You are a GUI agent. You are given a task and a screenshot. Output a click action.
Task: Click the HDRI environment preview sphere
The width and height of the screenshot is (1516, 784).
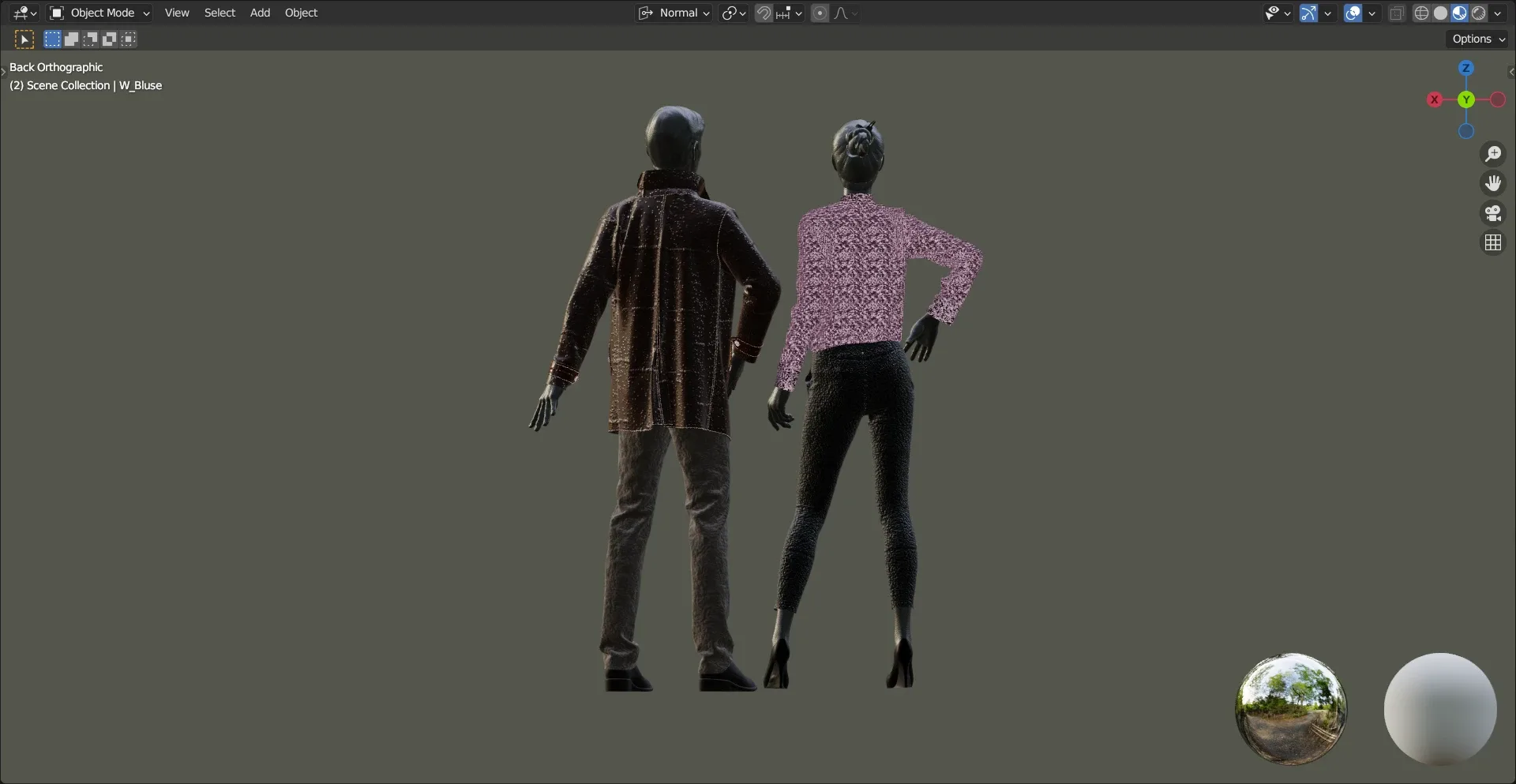(1291, 708)
